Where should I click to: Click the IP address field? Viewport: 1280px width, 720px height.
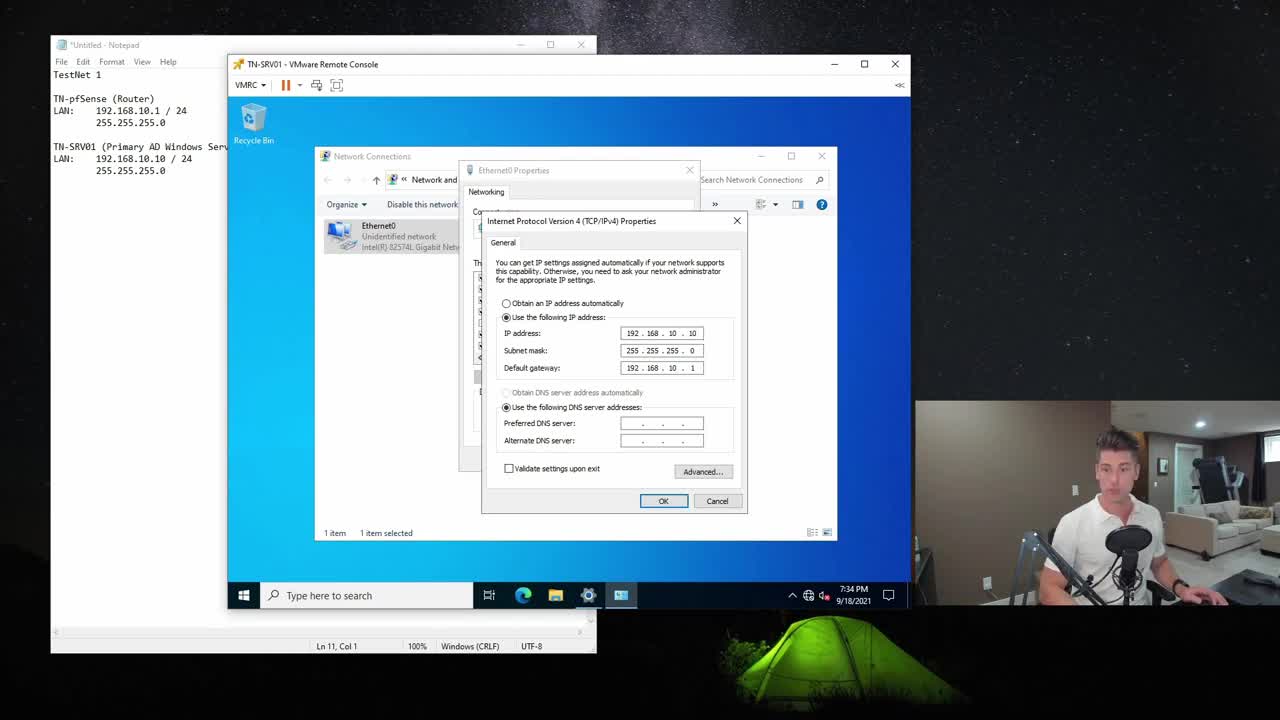click(x=662, y=333)
